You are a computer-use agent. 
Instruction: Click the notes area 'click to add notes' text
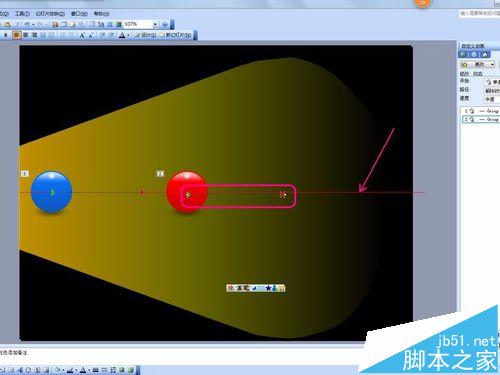(13, 352)
